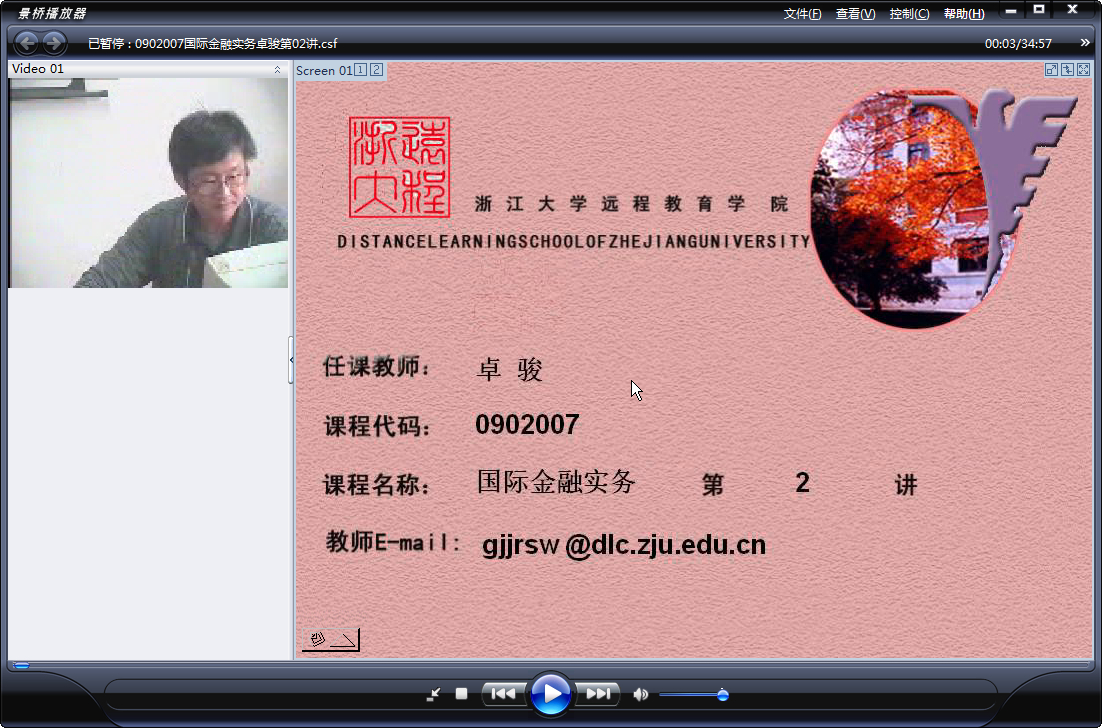Pop out the Screen 01 panel
This screenshot has width=1102, height=728.
coord(1051,70)
